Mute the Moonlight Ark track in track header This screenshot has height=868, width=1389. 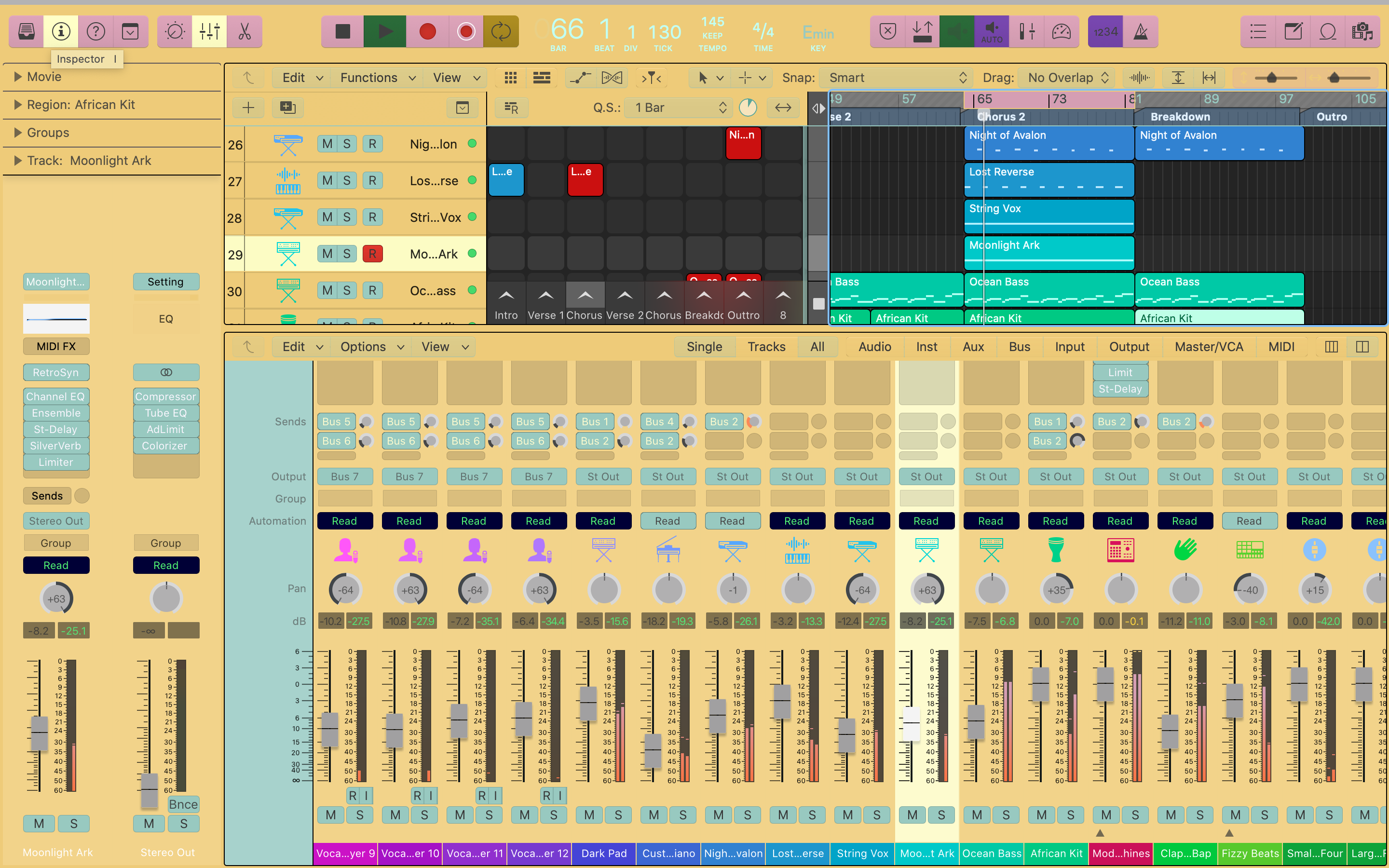[327, 254]
